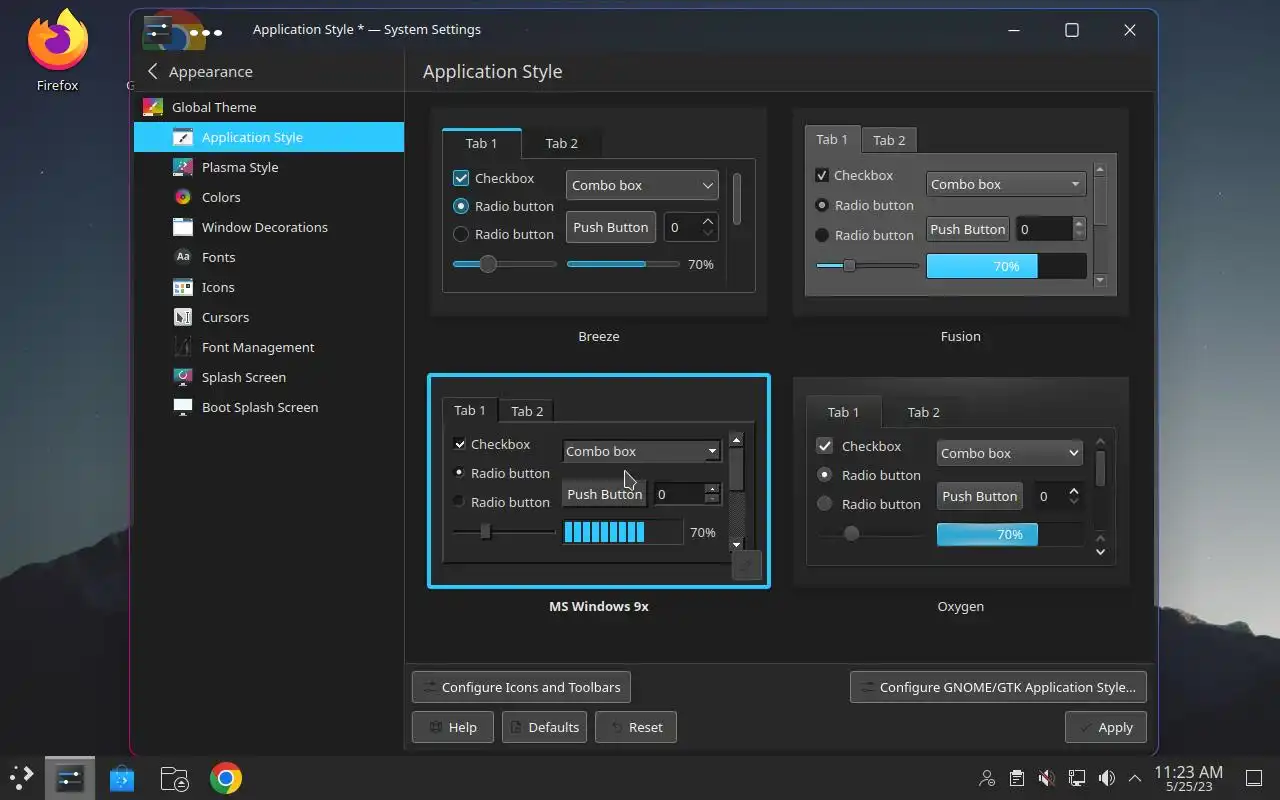Click the Window Decorations icon

coord(183,227)
